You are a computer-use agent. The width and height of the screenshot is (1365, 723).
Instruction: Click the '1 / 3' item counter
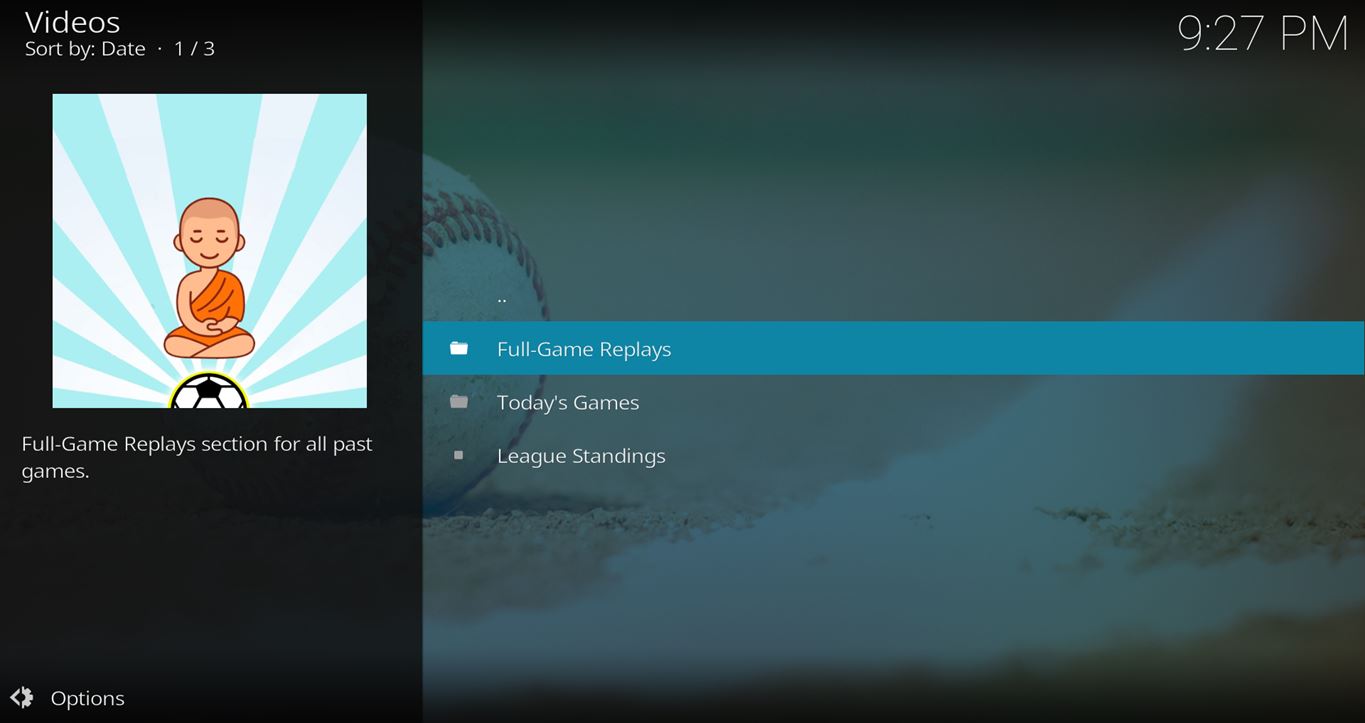(x=195, y=49)
